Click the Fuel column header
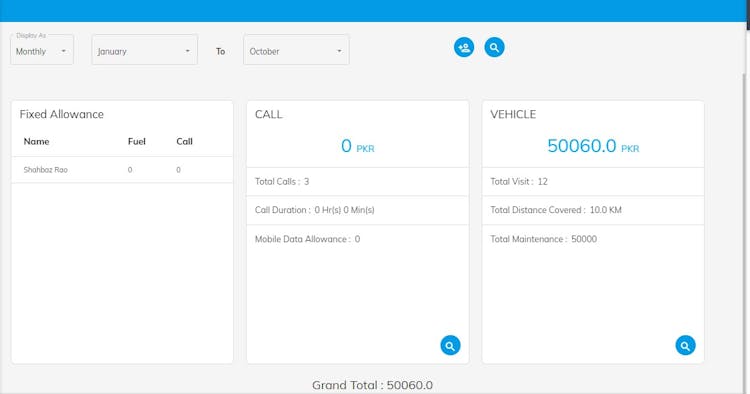This screenshot has width=750, height=394. 136,142
